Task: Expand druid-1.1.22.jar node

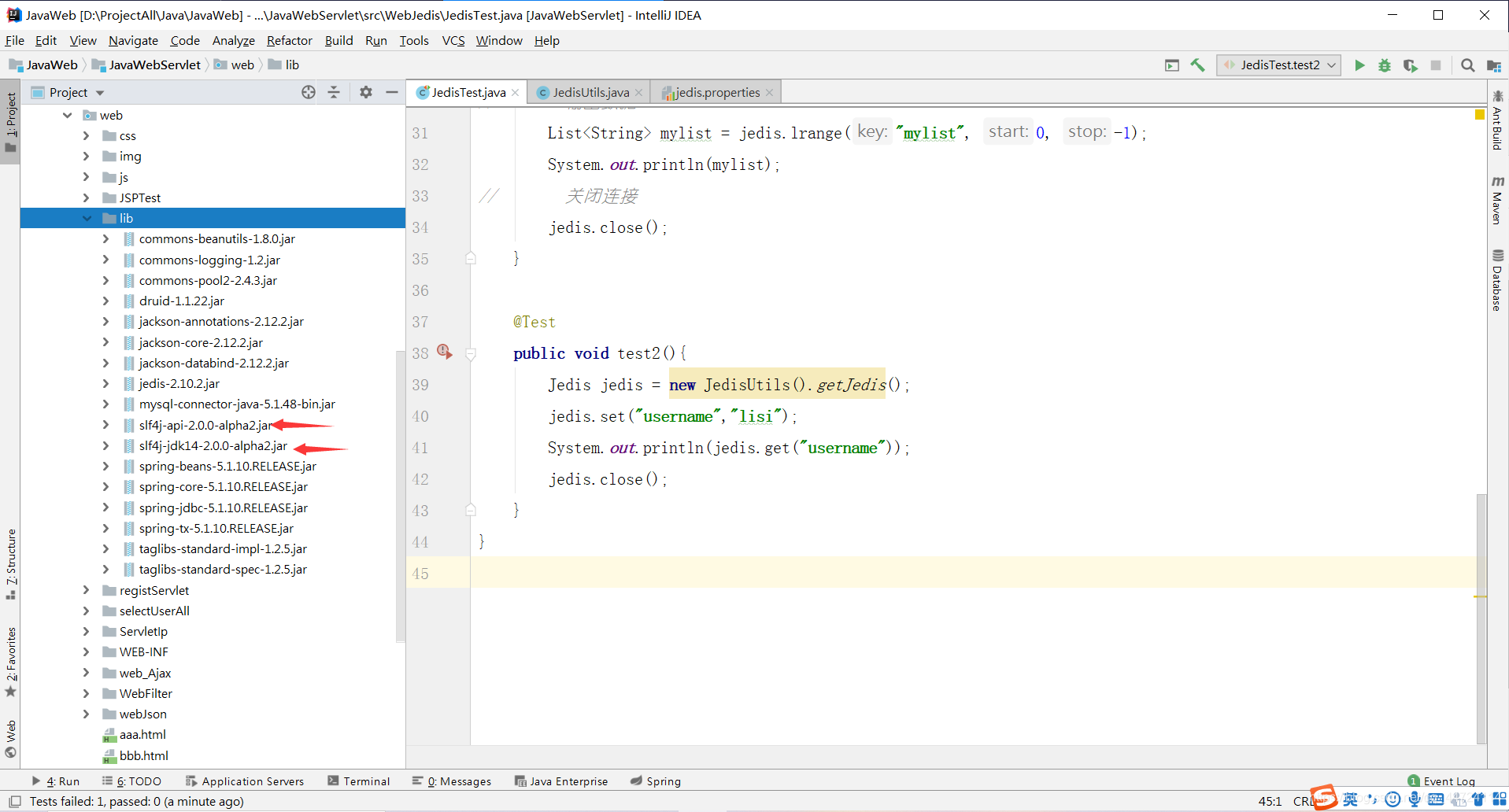Action: pyautogui.click(x=105, y=301)
